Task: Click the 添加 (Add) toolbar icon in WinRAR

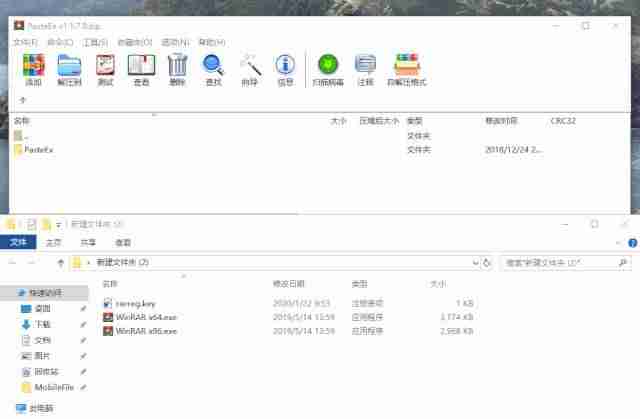Action: tap(33, 70)
